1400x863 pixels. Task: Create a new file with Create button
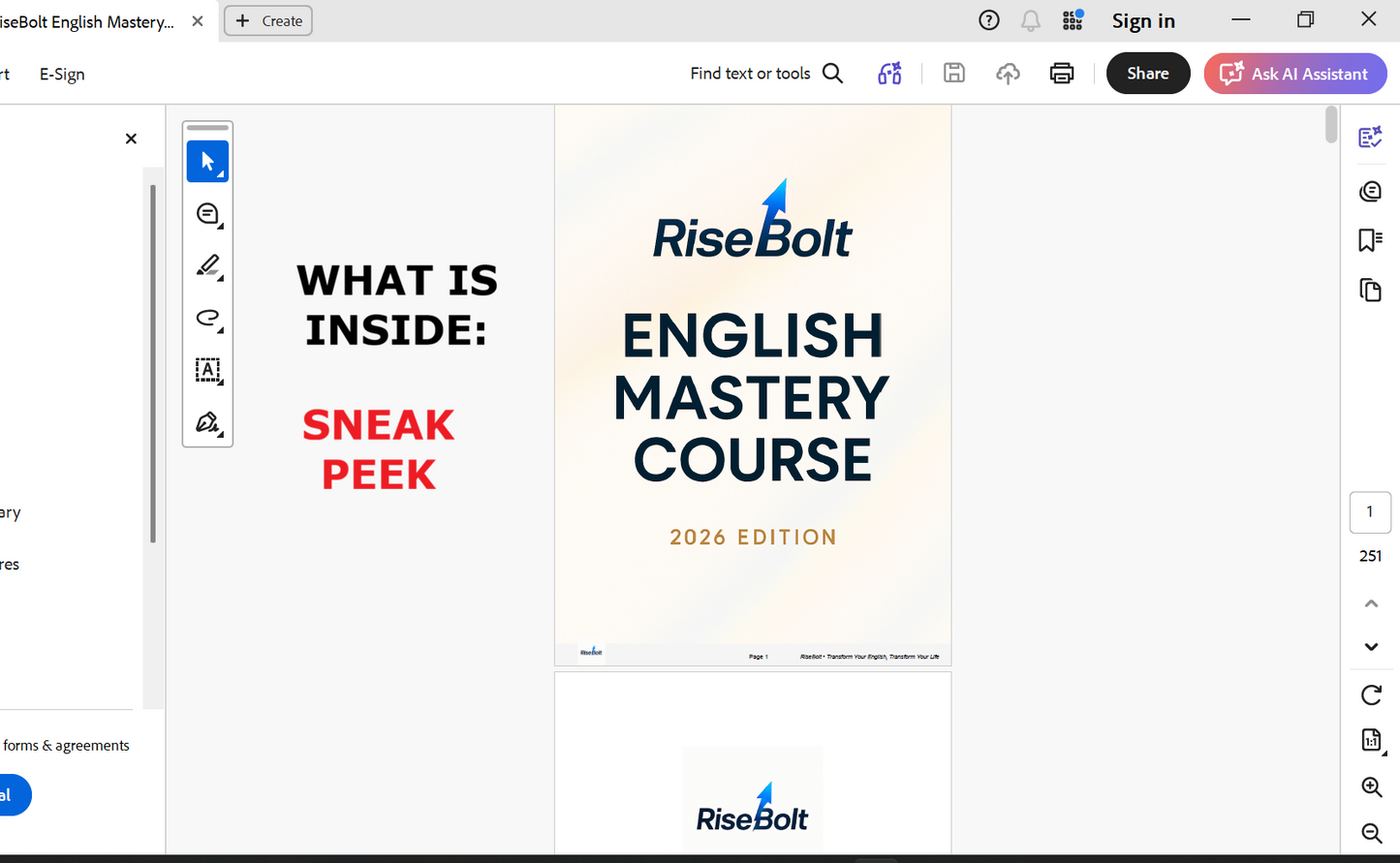[268, 20]
